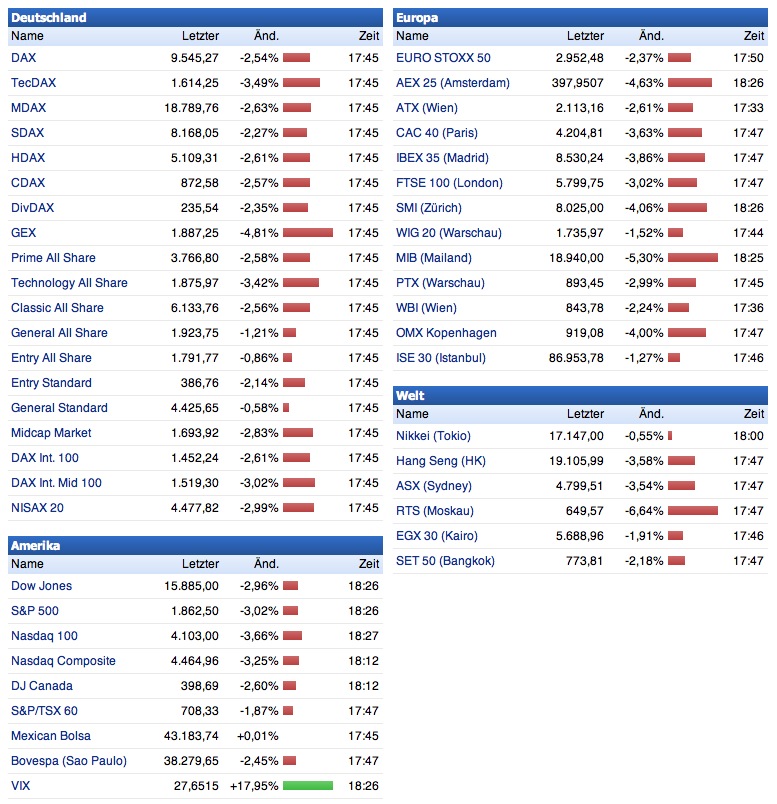Click the red RTS (Moskau) change bar
The height and width of the screenshot is (804, 777).
693,511
